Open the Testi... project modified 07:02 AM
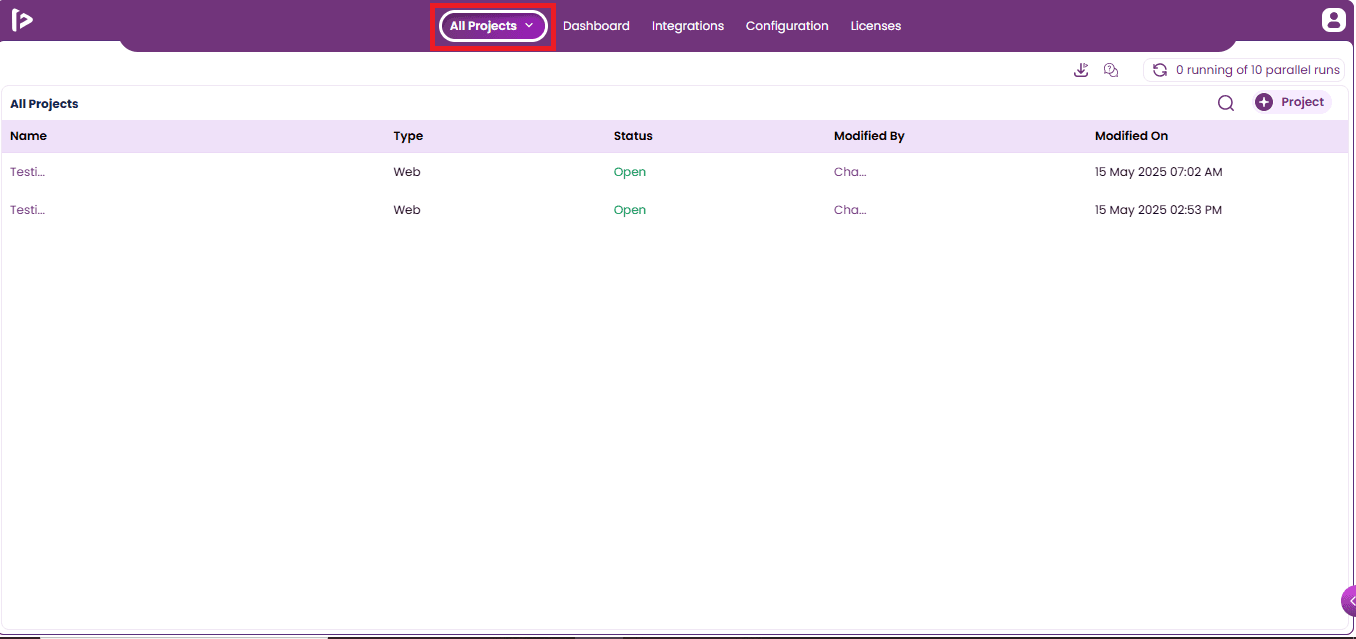This screenshot has width=1356, height=639. click(28, 172)
